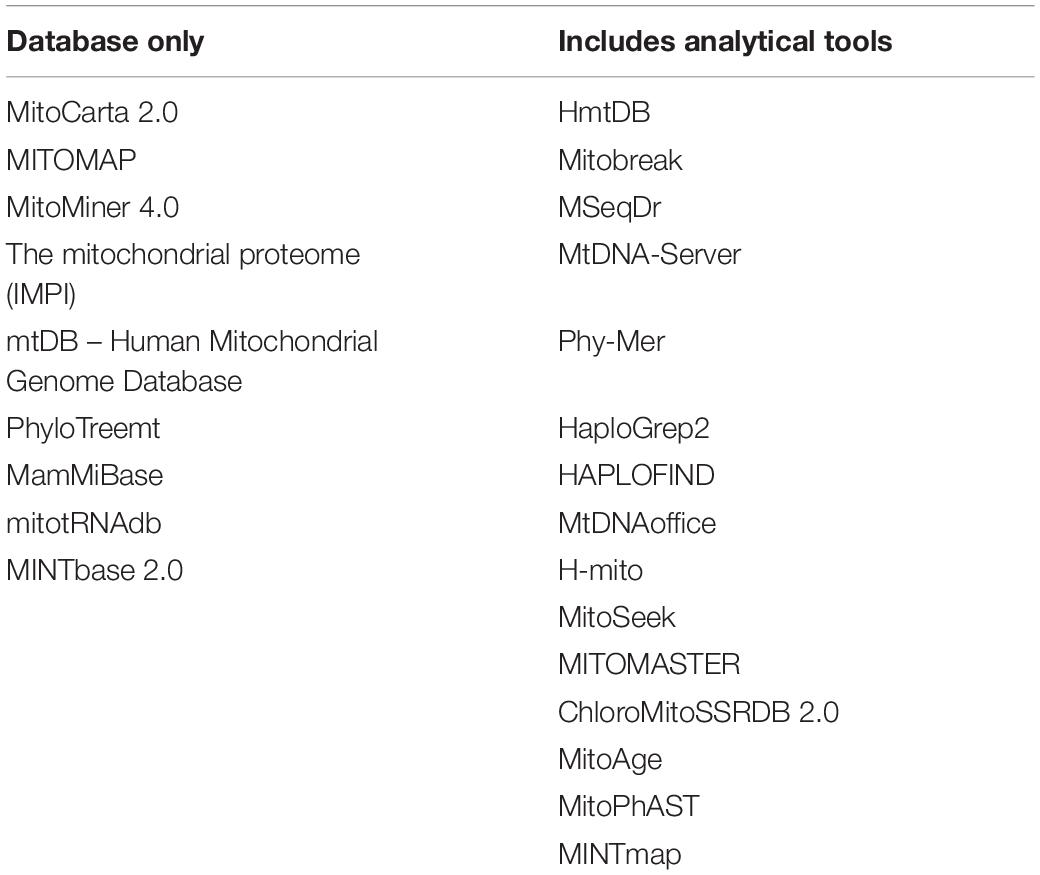Click the 'Database only' column header
The width and height of the screenshot is (1040, 875).
coord(105,42)
